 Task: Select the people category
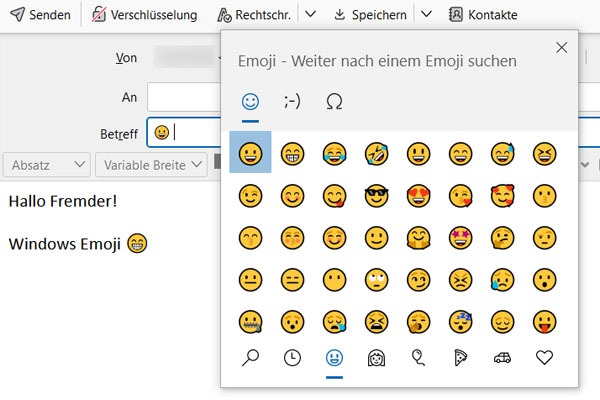[377, 358]
